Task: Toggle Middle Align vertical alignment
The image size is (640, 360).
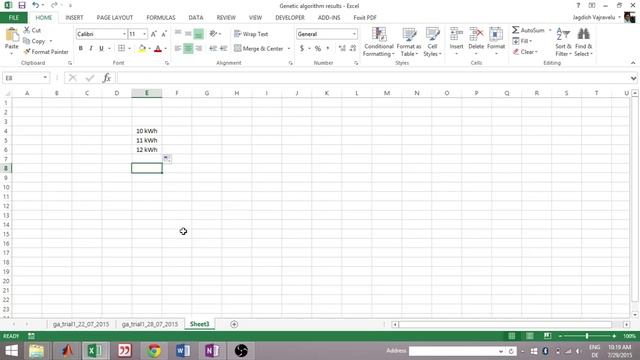Action: tap(188, 34)
